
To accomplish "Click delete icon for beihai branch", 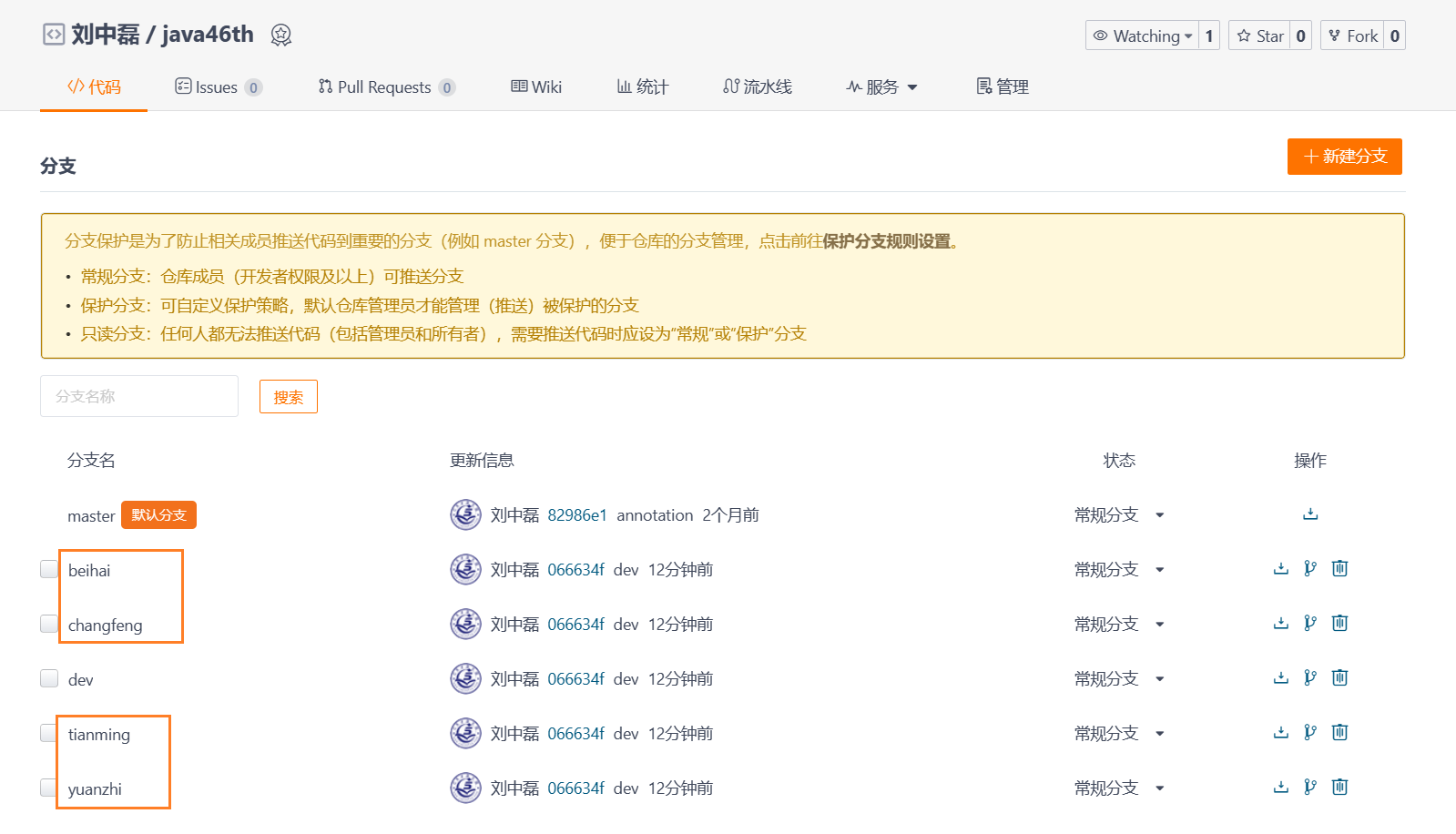I will [1339, 569].
